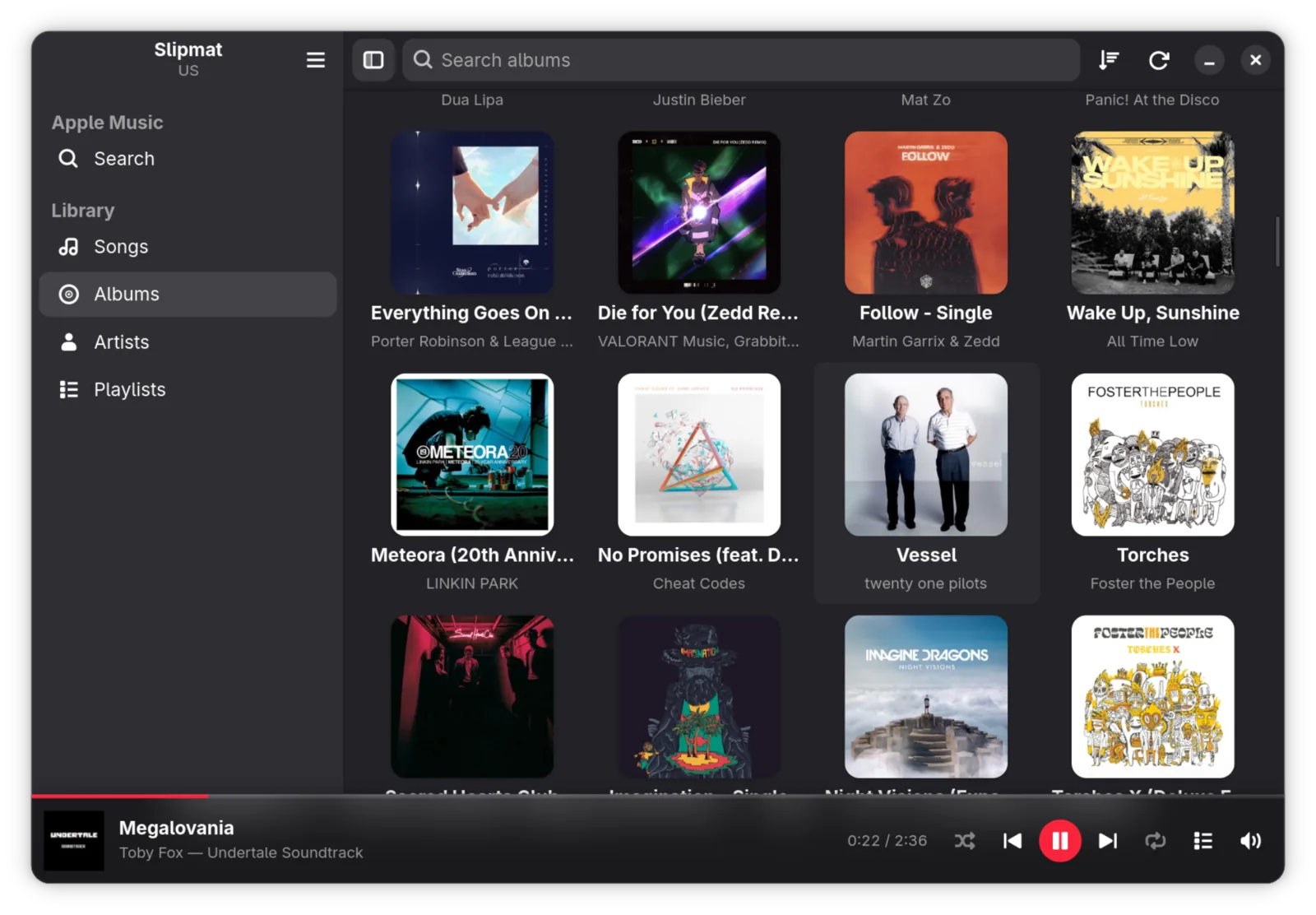Click the Search albums field
The height and width of the screenshot is (915, 1316).
click(x=740, y=60)
